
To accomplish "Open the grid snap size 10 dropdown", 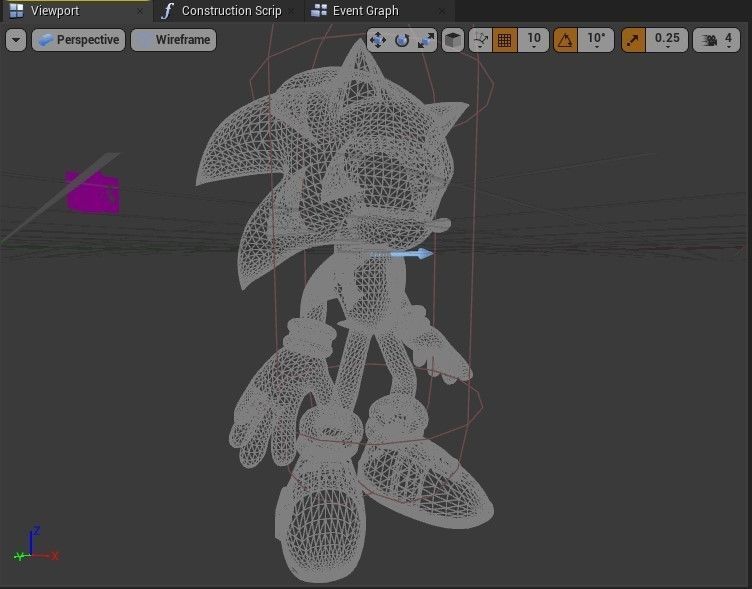I will (x=533, y=40).
